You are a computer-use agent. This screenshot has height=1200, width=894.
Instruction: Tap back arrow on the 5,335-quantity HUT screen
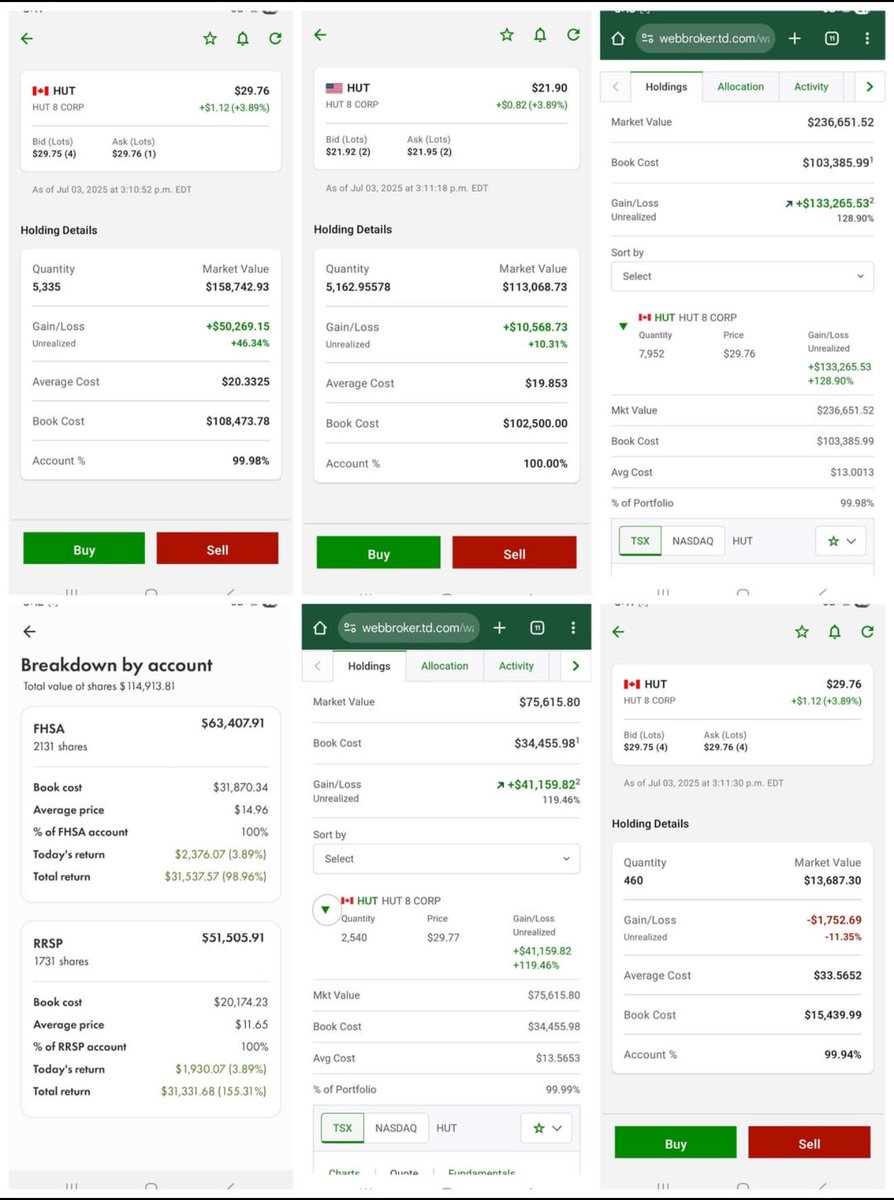pyautogui.click(x=27, y=39)
